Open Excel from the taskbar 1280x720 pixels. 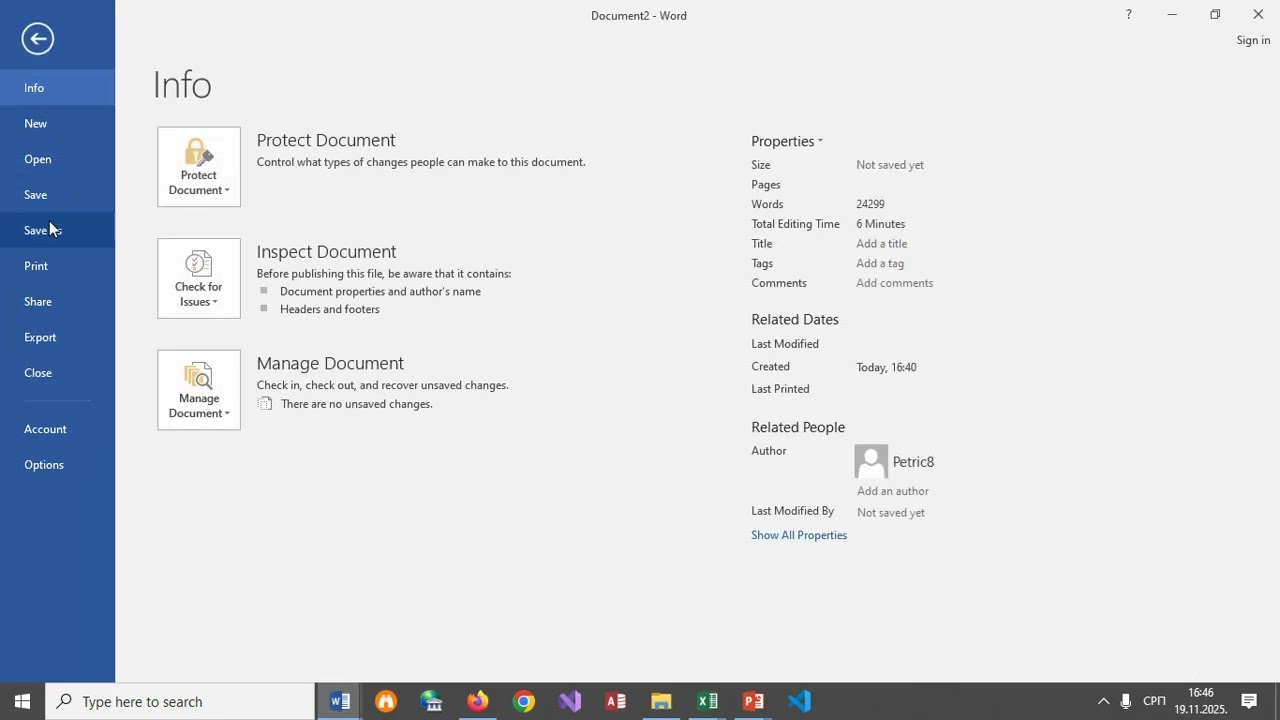708,701
